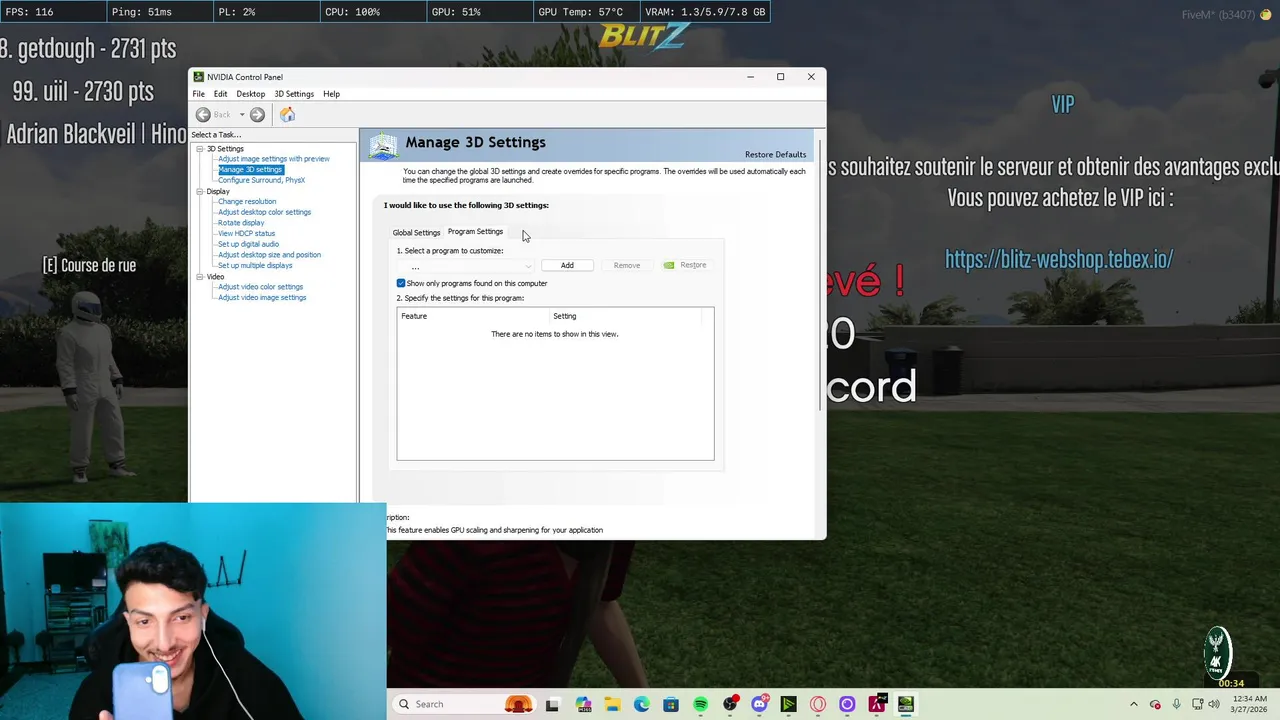The height and width of the screenshot is (720, 1280).
Task: Open OBS Studio from taskbar
Action: click(x=730, y=705)
